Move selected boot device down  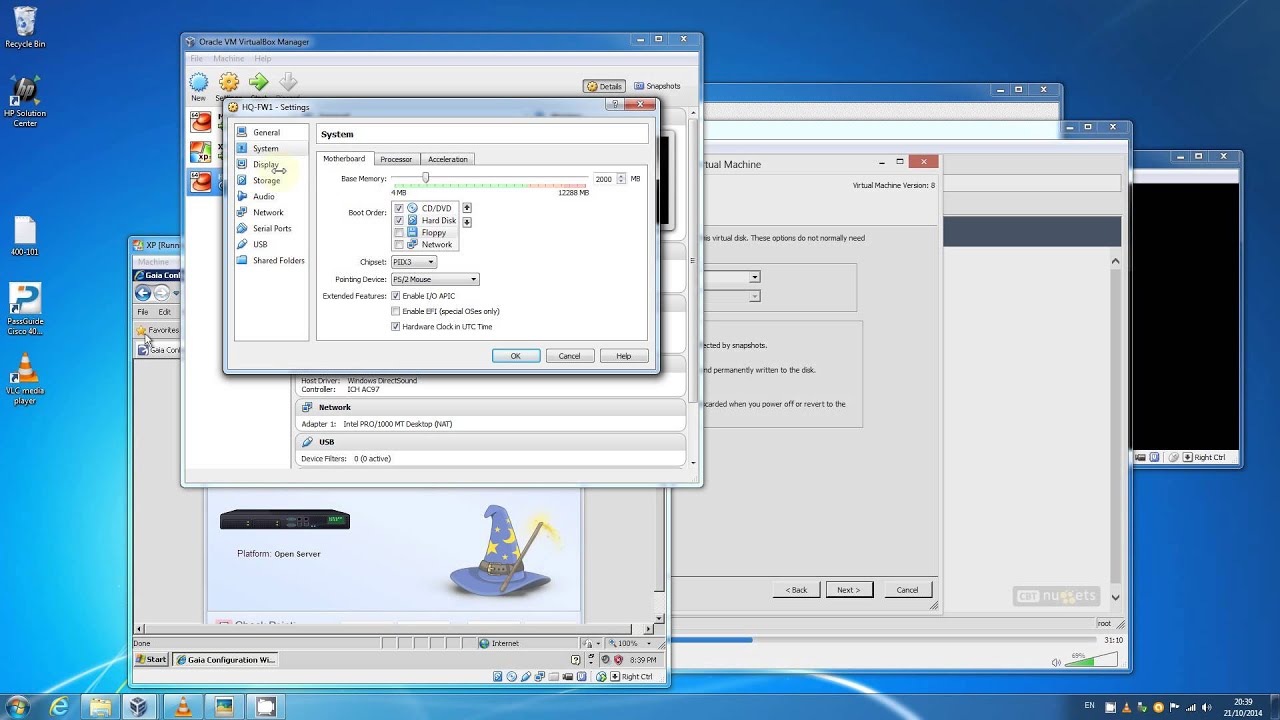pos(466,221)
